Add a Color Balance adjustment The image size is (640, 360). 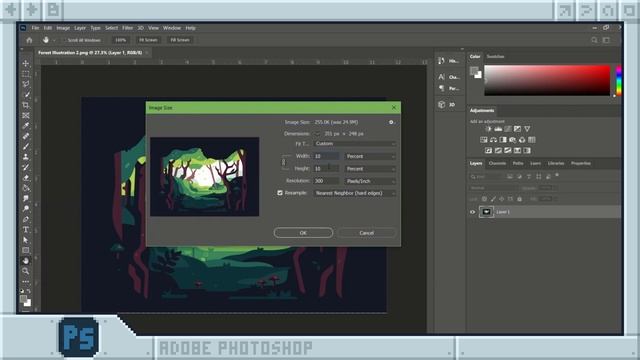pos(493,140)
